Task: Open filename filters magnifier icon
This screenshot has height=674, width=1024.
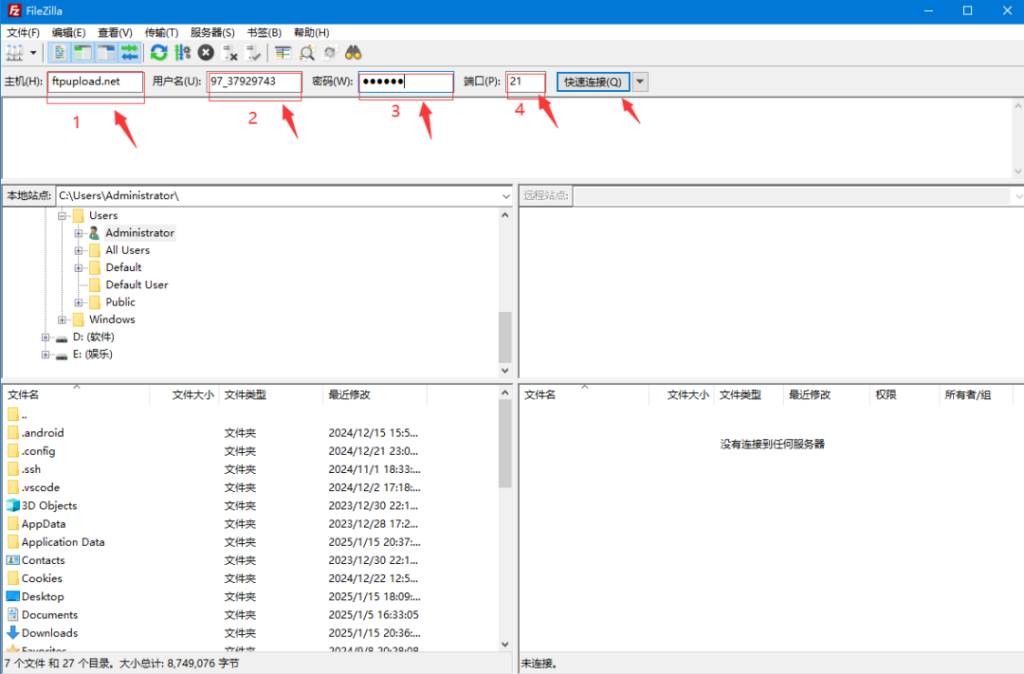Action: (307, 52)
